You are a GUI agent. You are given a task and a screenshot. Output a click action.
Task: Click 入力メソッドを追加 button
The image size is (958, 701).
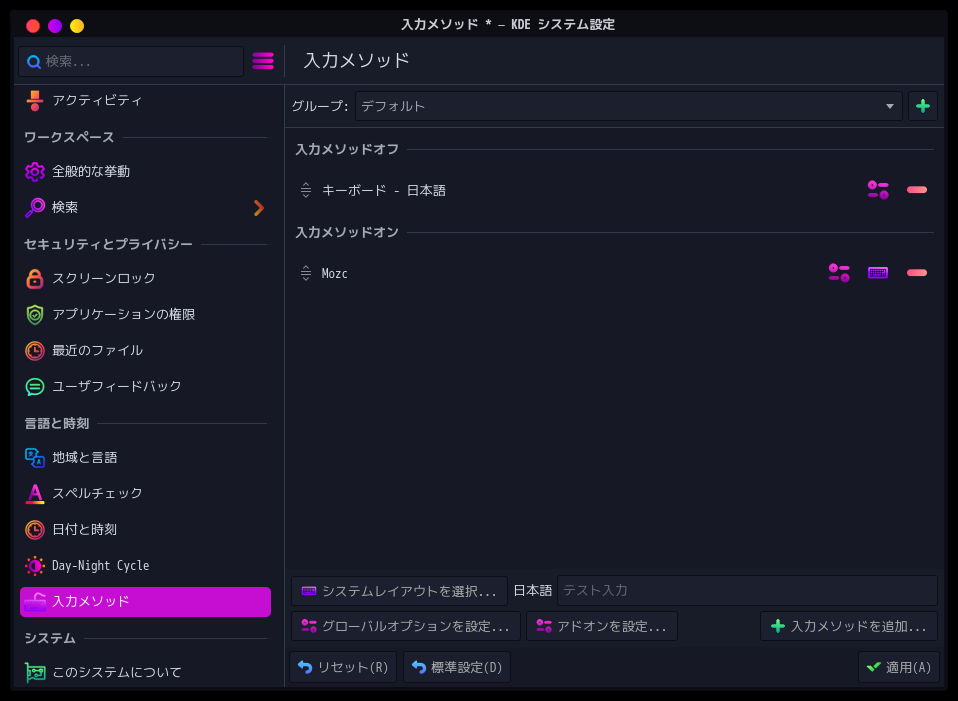click(849, 626)
